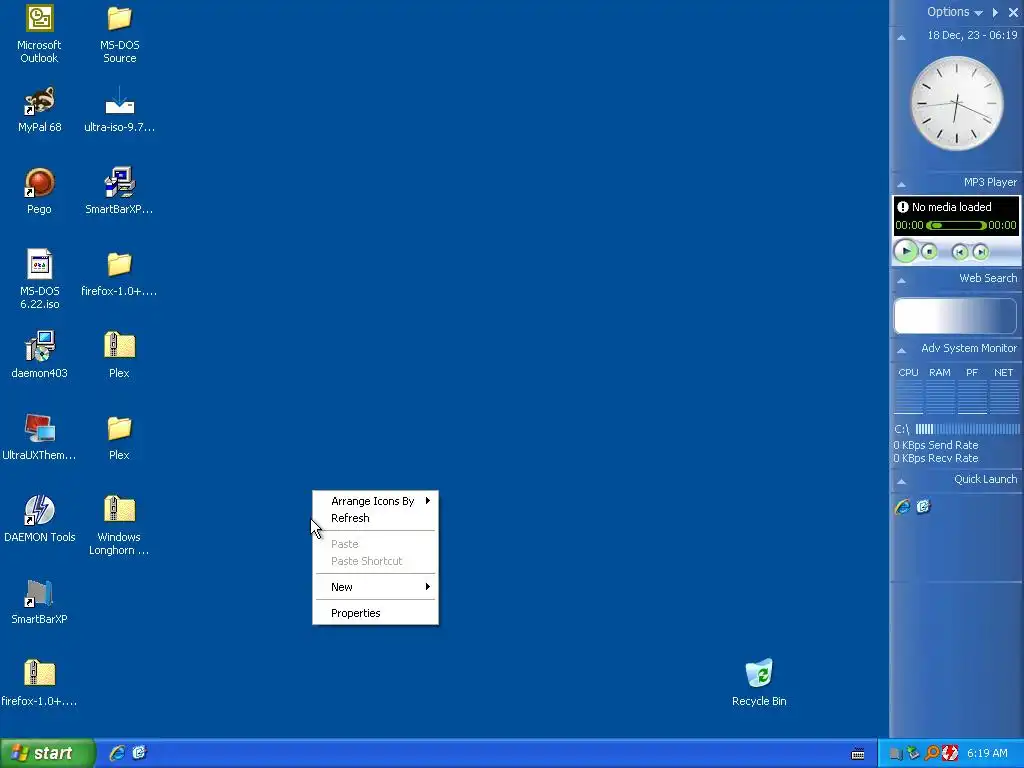Collapse the Adv System Monitor panel

click(x=901, y=350)
